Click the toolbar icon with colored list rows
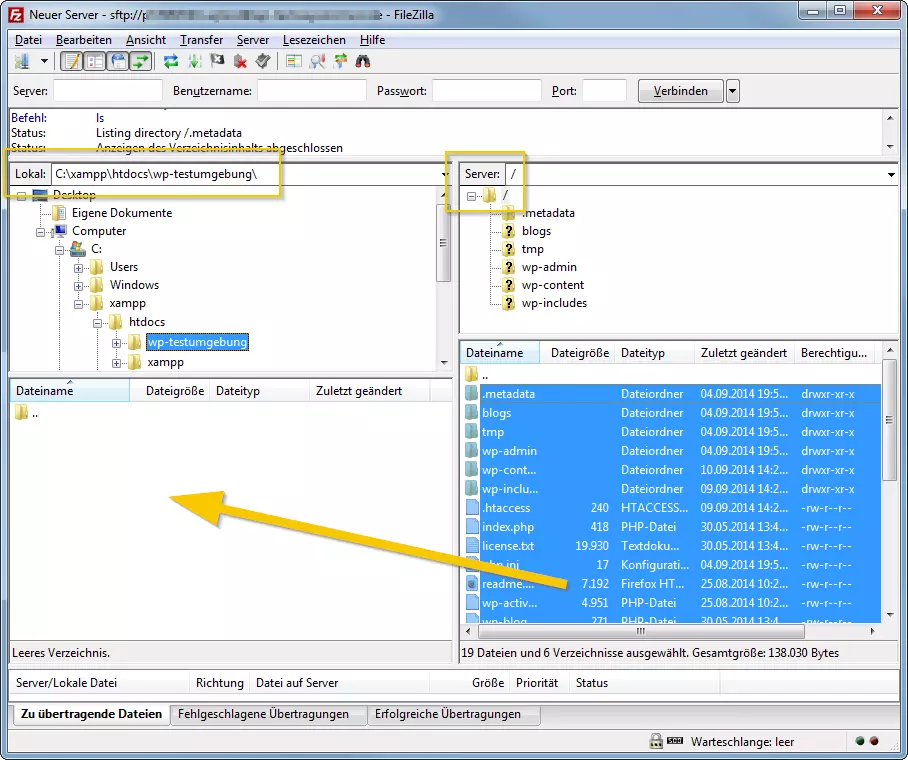908x760 pixels. point(294,61)
